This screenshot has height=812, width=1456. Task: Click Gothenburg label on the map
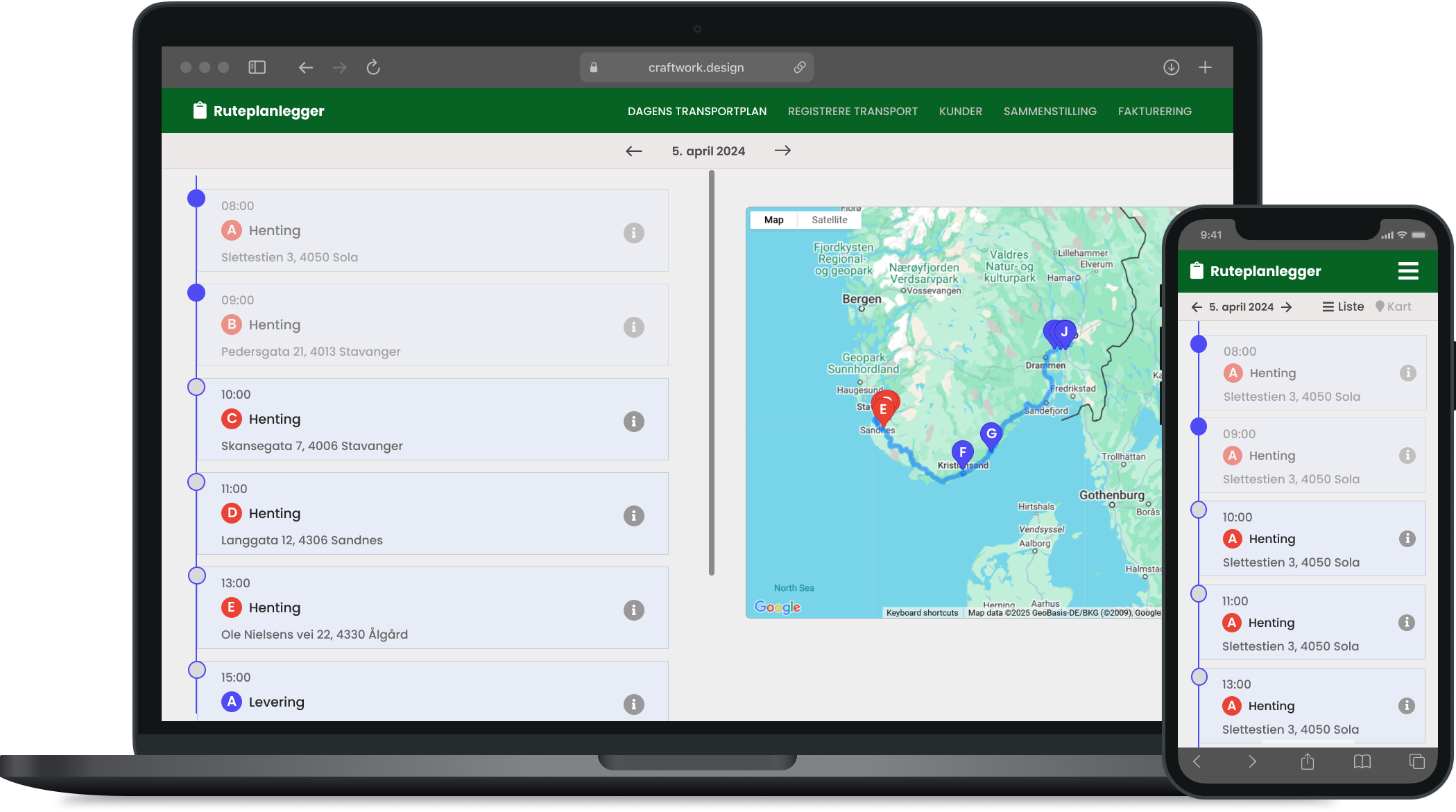coord(1112,495)
